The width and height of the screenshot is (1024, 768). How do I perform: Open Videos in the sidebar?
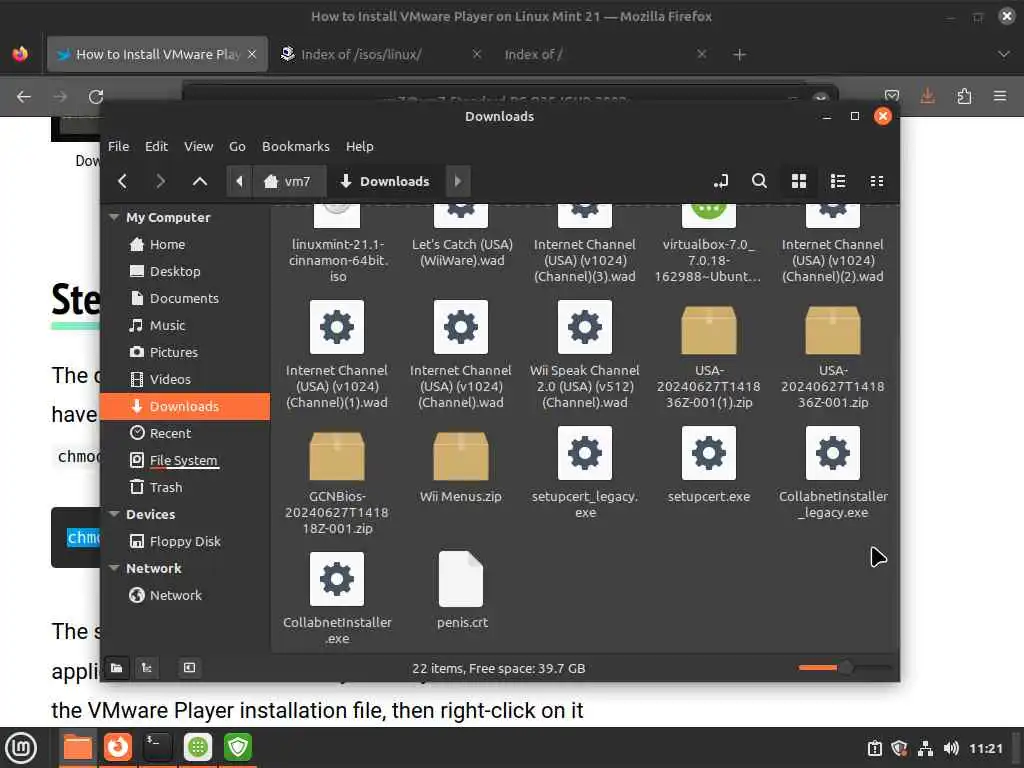[185, 379]
